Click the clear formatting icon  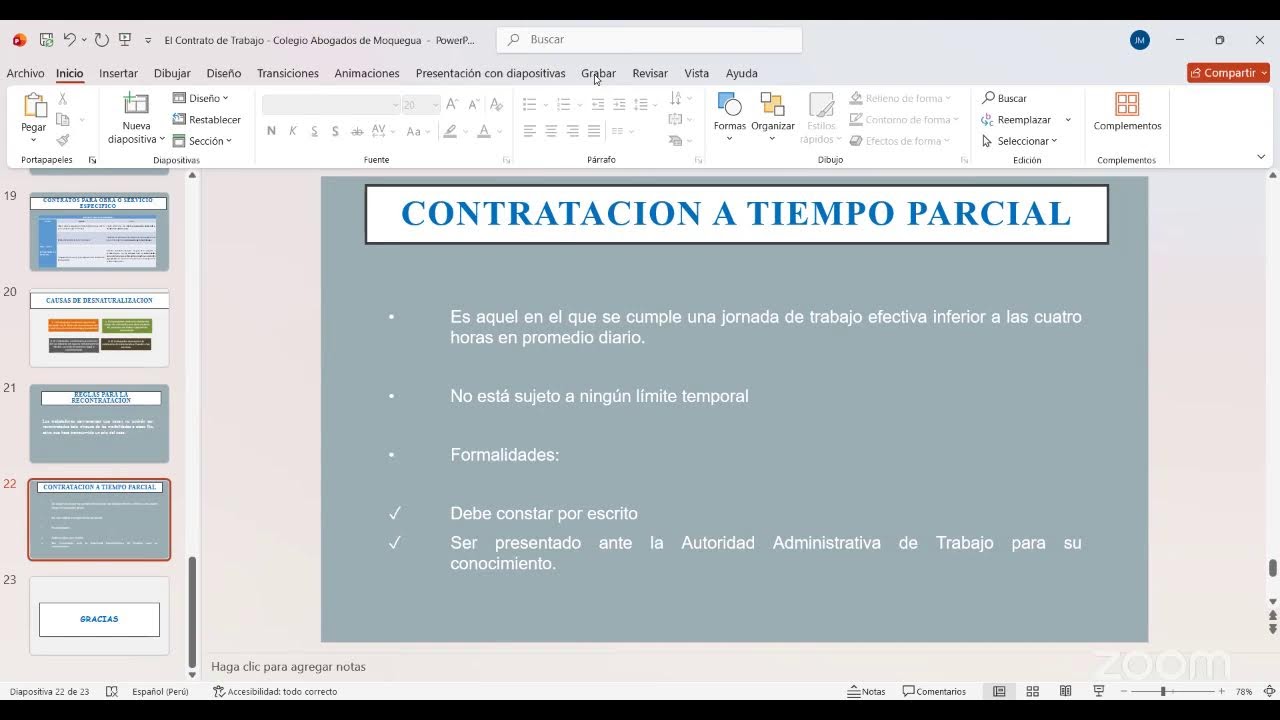(x=498, y=104)
